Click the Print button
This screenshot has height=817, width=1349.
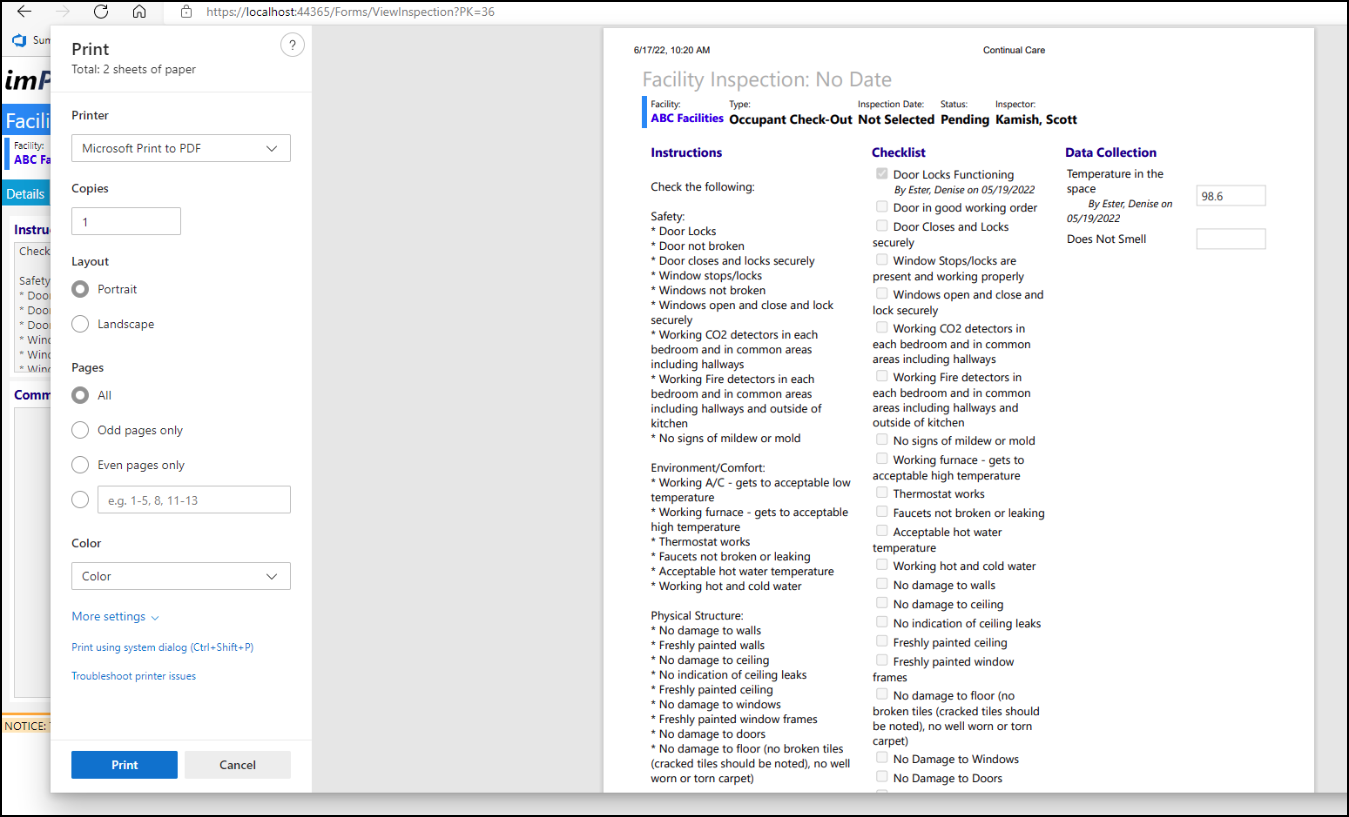click(124, 765)
